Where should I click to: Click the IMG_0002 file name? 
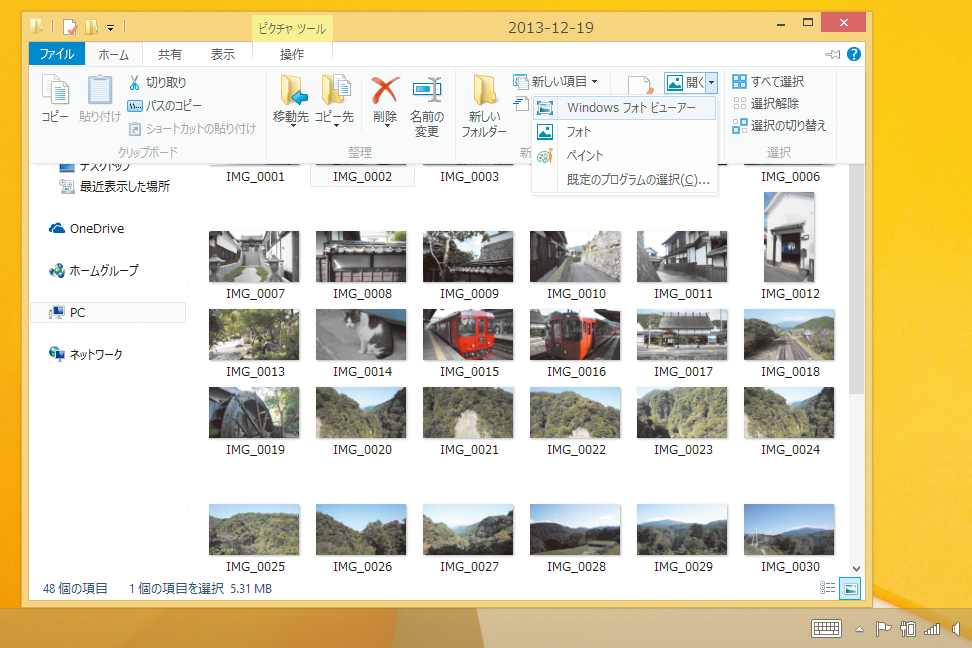click(363, 177)
